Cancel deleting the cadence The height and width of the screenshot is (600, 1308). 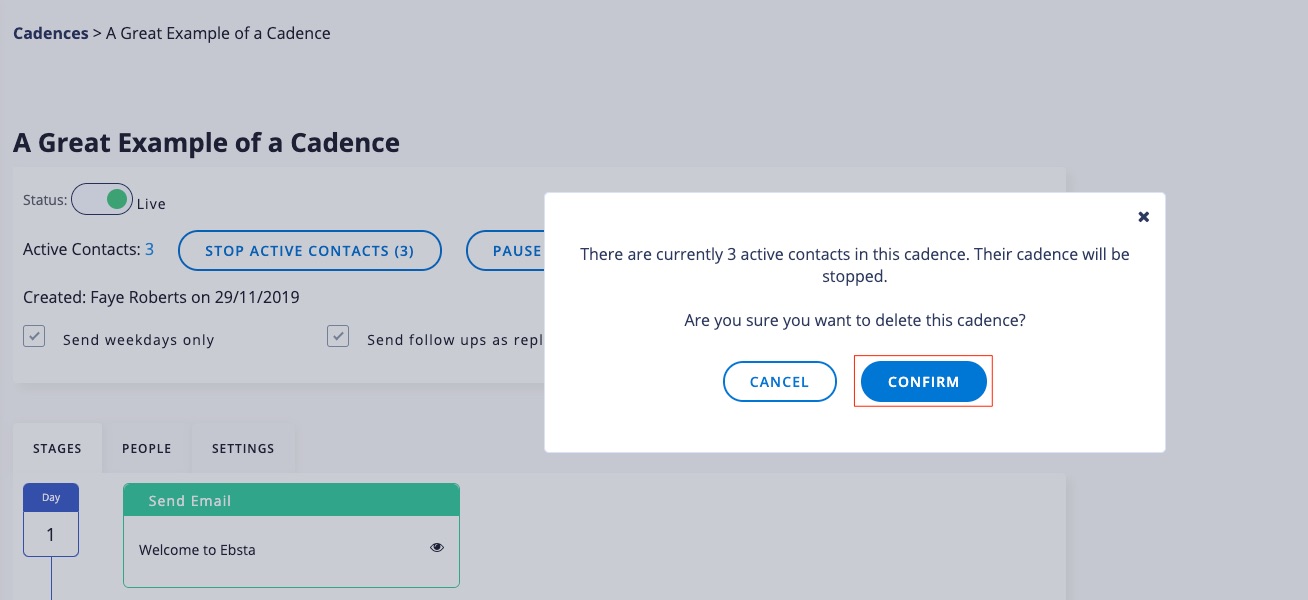click(779, 381)
